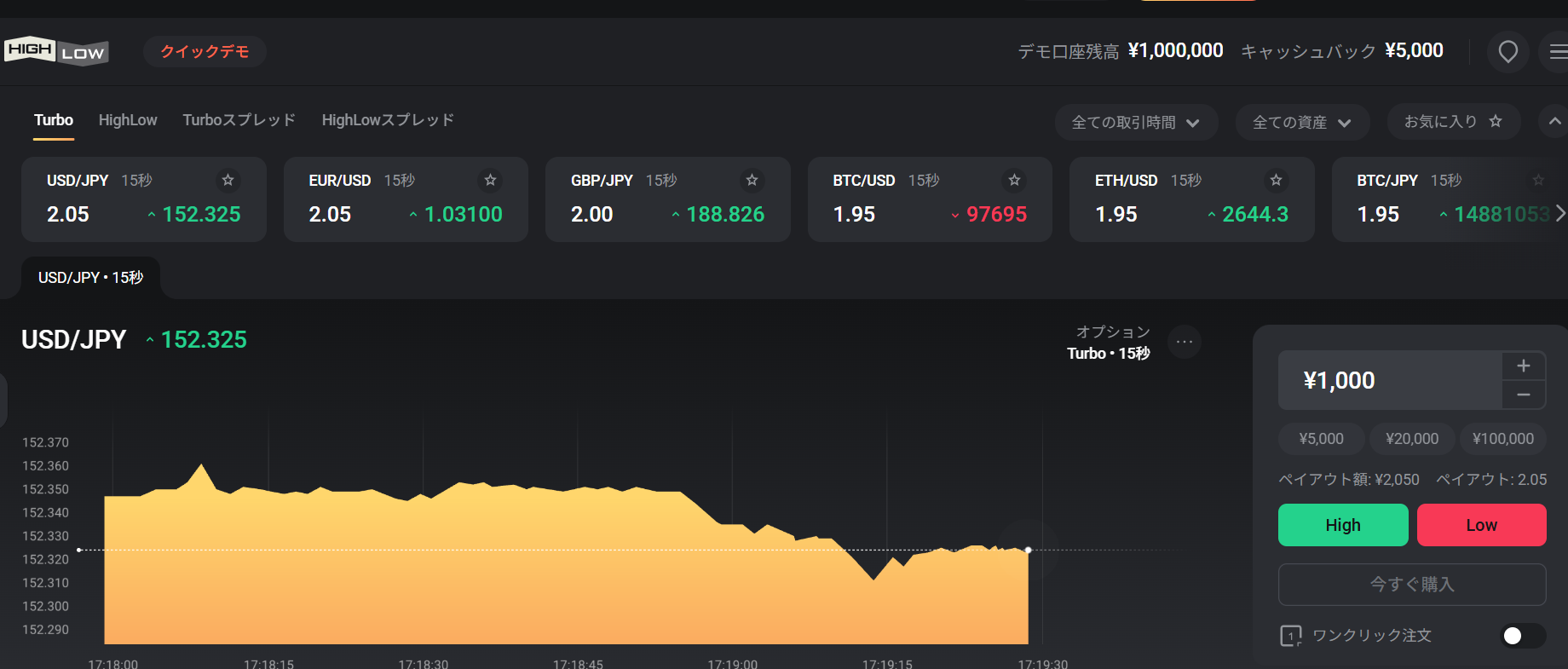Click the 今すぐ購入 buy button
The width and height of the screenshot is (1568, 669).
1412,585
